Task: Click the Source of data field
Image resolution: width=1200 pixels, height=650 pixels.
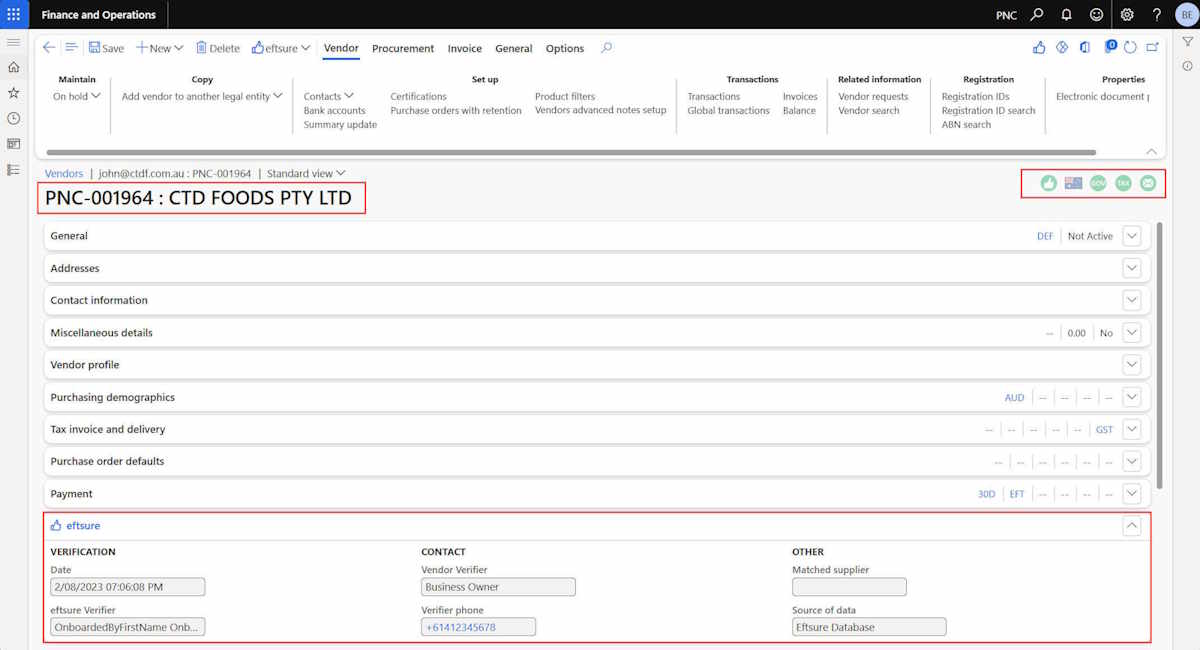Action: click(869, 627)
